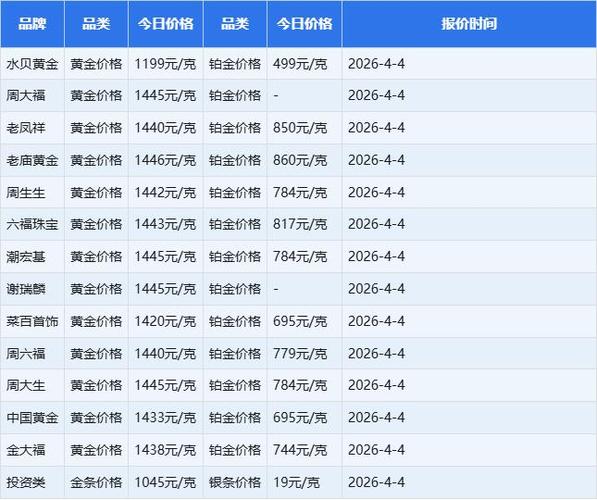Click the 金条价格 category cell
Image resolution: width=597 pixels, height=500 pixels.
tap(96, 482)
